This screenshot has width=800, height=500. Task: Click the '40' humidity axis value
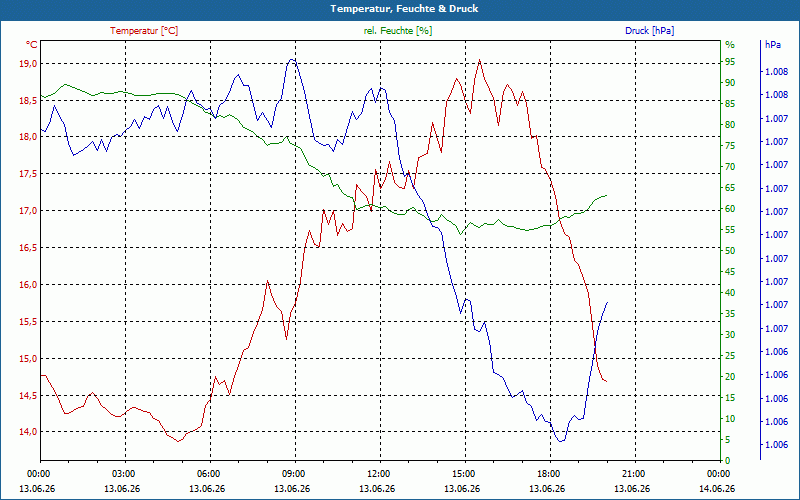pyautogui.click(x=730, y=293)
